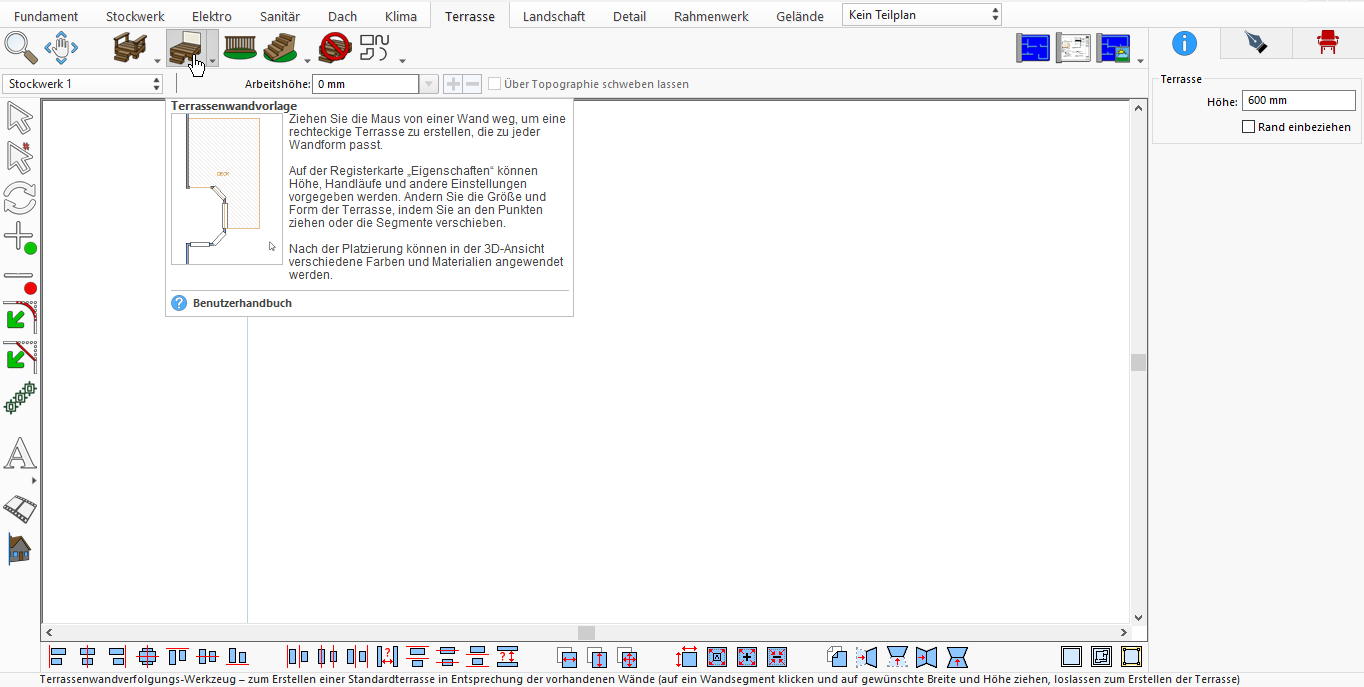Align left edges in bottom toolbar
Viewport: 1364px width, 687px height.
(58, 657)
